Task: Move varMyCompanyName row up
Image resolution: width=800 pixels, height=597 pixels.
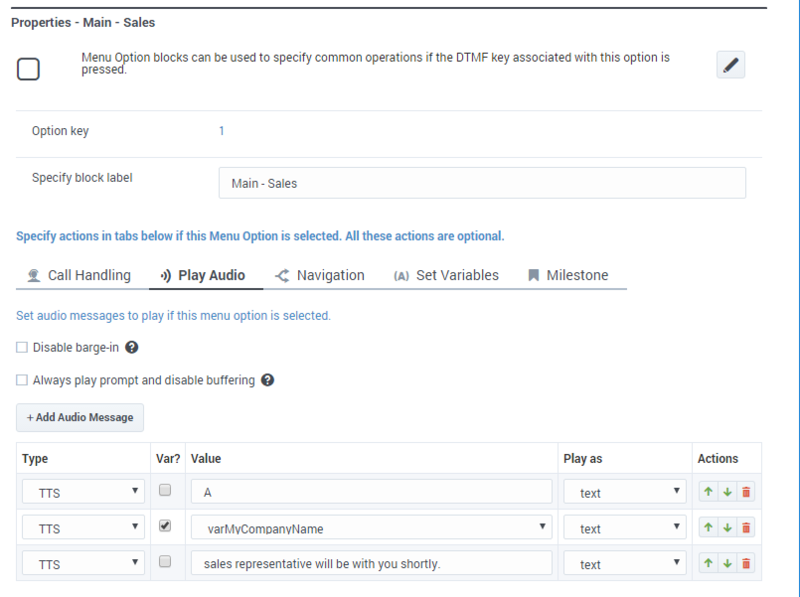Action: click(709, 528)
